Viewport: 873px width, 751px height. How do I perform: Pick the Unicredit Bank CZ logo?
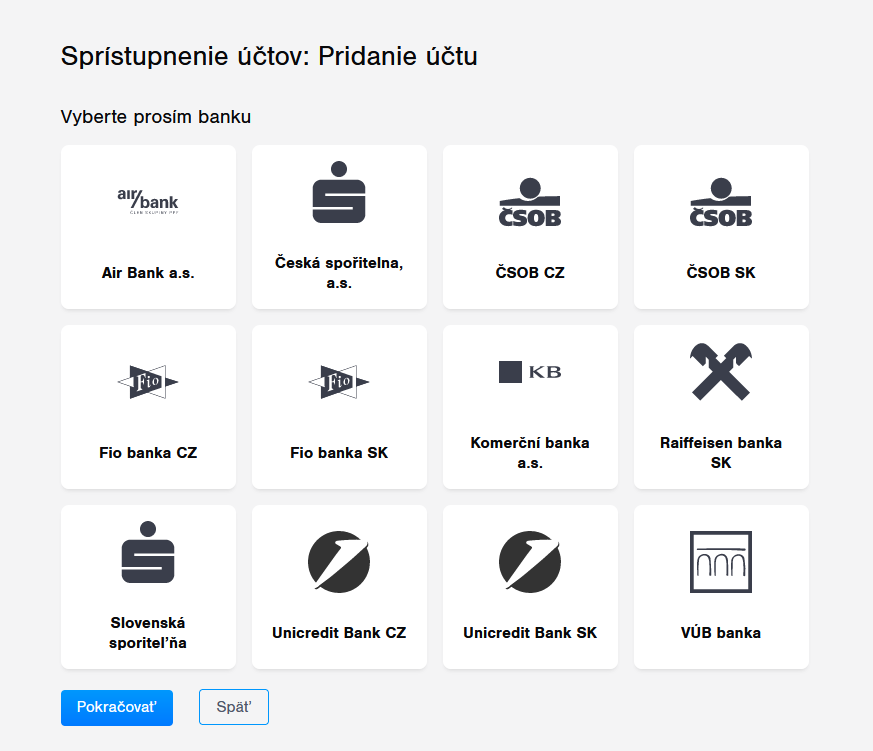point(339,561)
